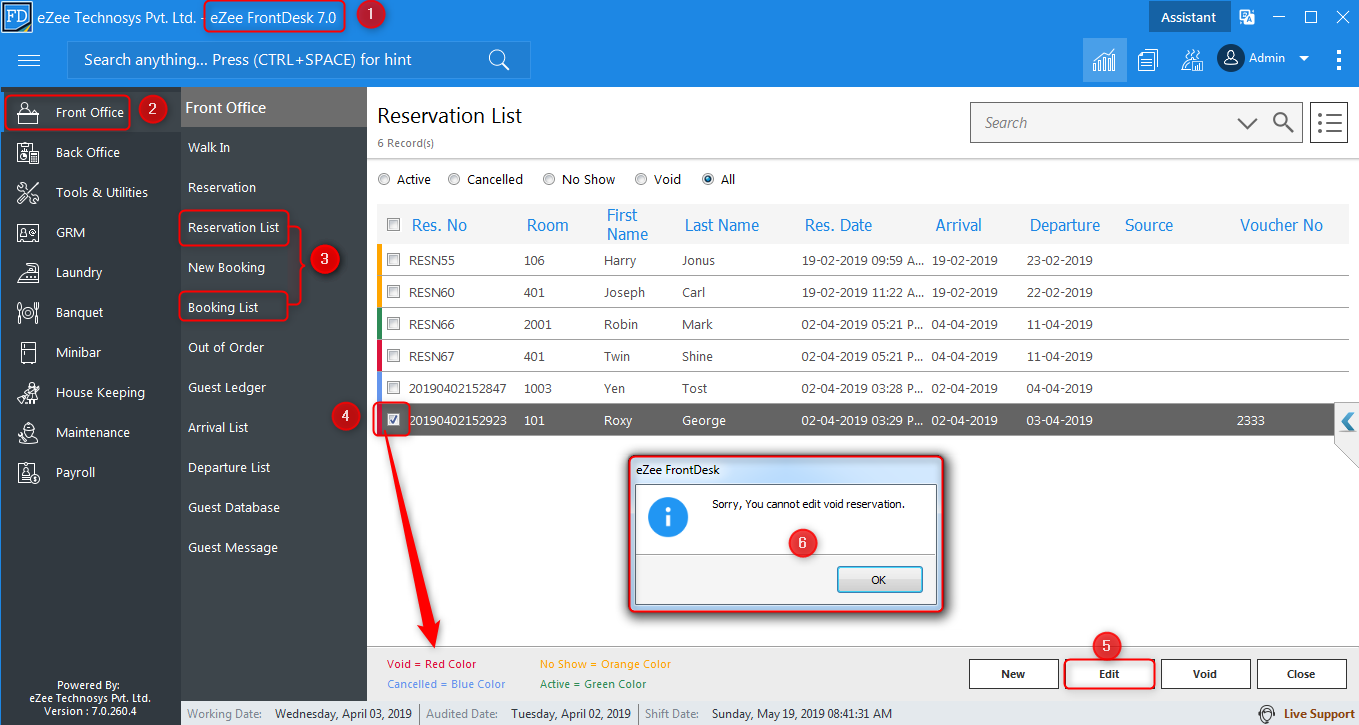The width and height of the screenshot is (1359, 725).
Task: Check the RESN67 reservation checkbox
Action: (394, 356)
